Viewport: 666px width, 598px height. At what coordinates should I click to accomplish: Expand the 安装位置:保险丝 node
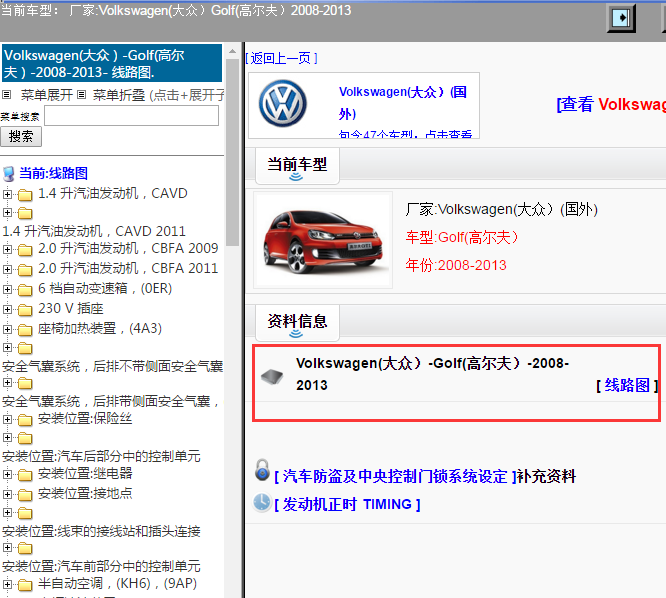point(7,419)
